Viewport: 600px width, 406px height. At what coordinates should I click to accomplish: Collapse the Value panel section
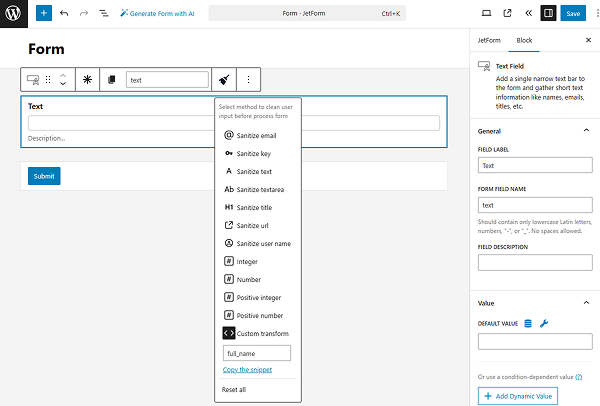coord(585,302)
